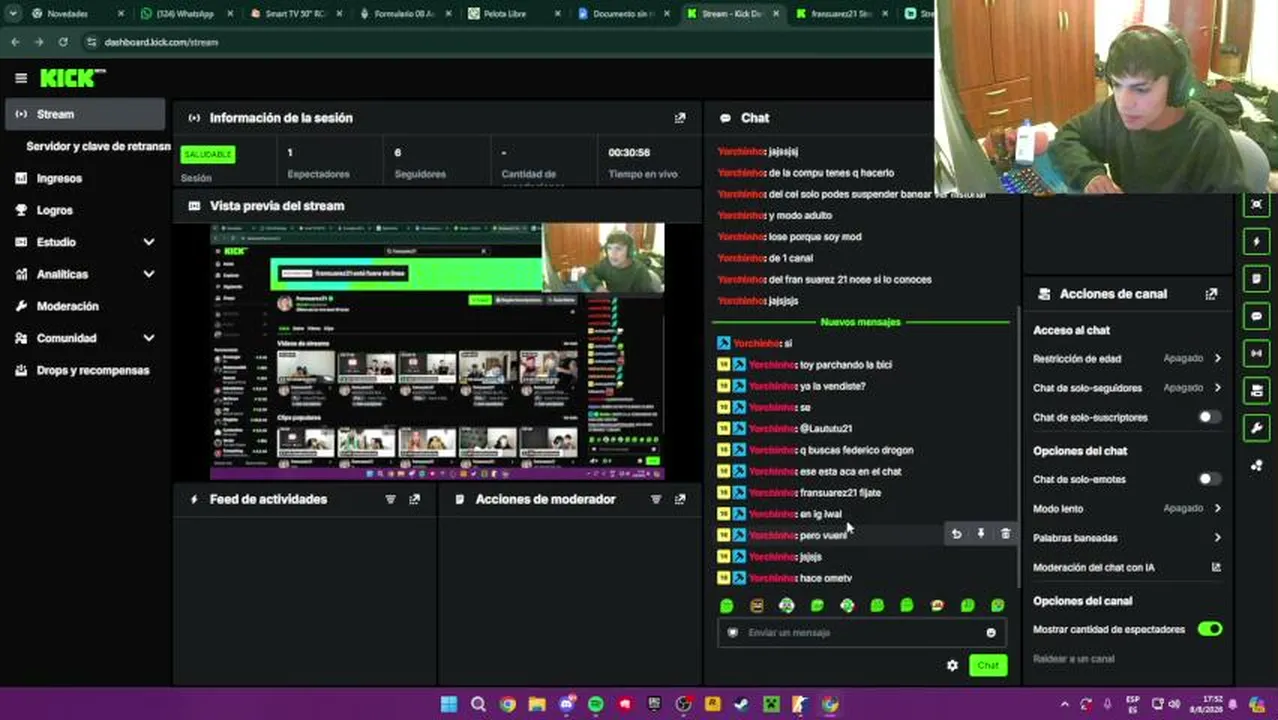The width and height of the screenshot is (1278, 720).
Task: Open Servidor y clave de retransmisión
Action: [98, 146]
